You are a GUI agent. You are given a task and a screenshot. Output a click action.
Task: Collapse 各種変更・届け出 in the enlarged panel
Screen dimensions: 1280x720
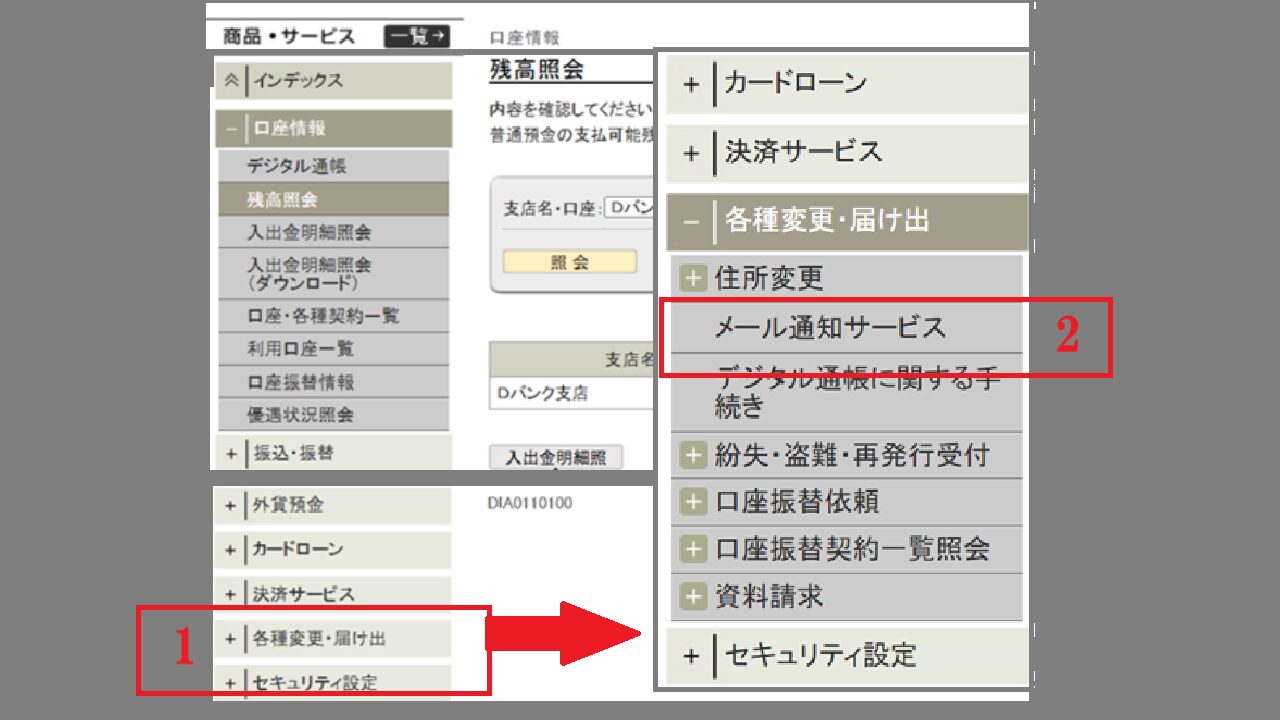[x=847, y=222]
